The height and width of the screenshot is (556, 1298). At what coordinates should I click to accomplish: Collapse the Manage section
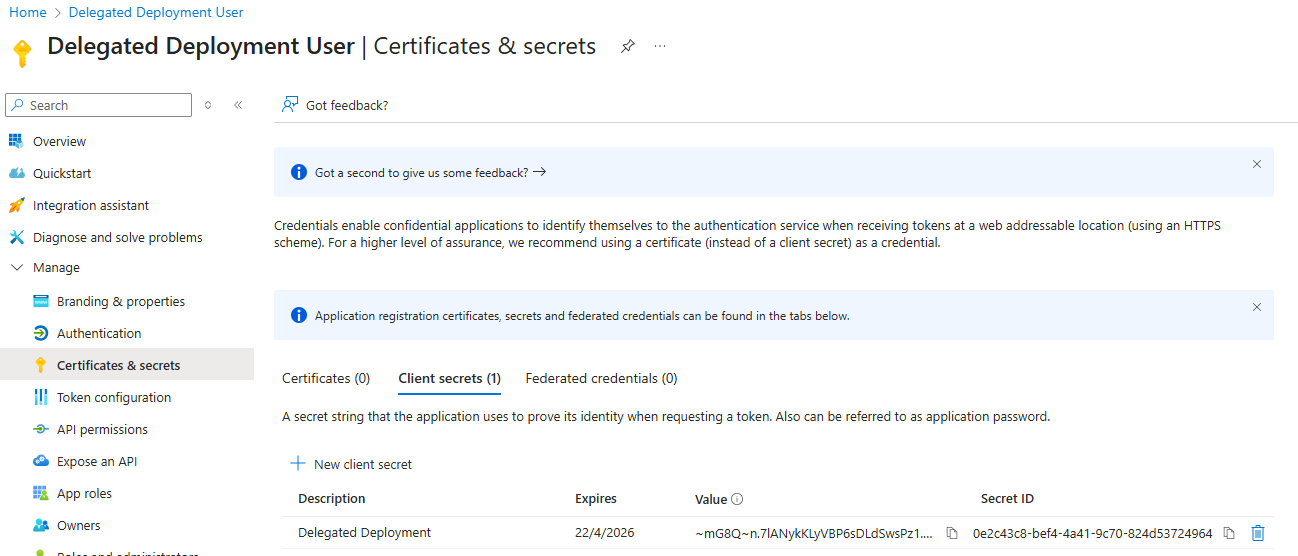17,268
